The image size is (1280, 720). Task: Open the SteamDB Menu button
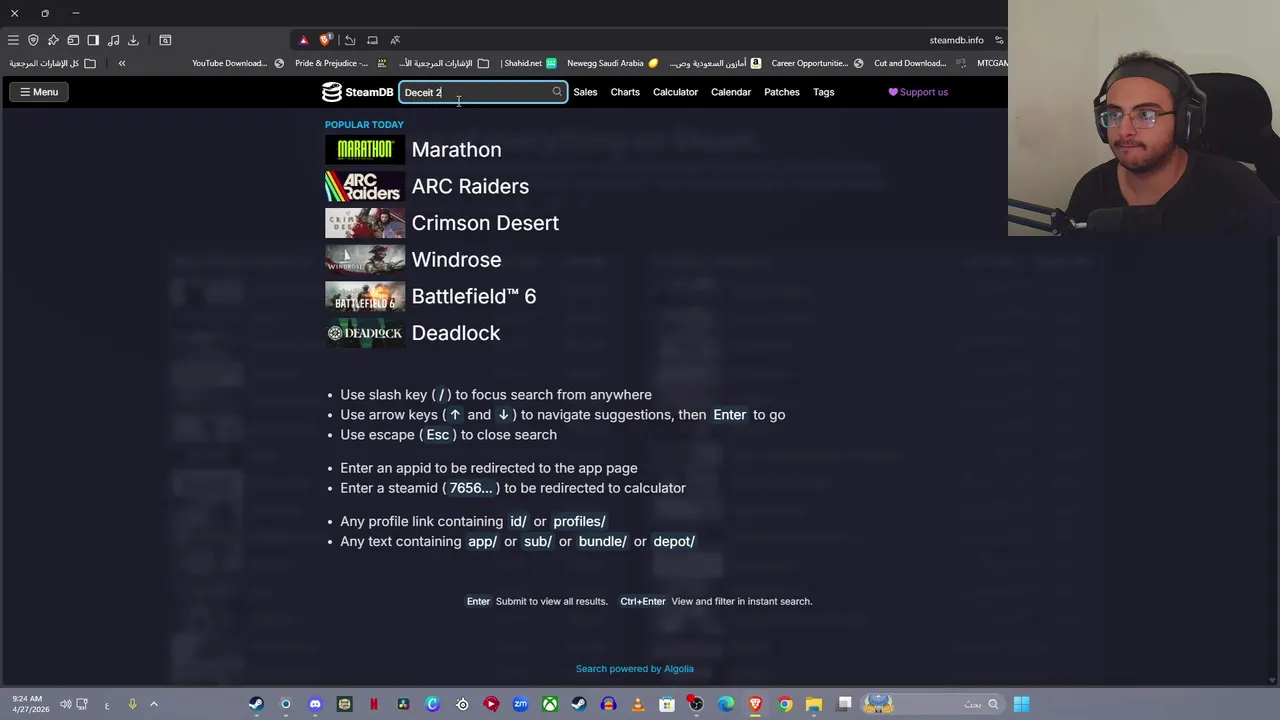pyautogui.click(x=39, y=92)
